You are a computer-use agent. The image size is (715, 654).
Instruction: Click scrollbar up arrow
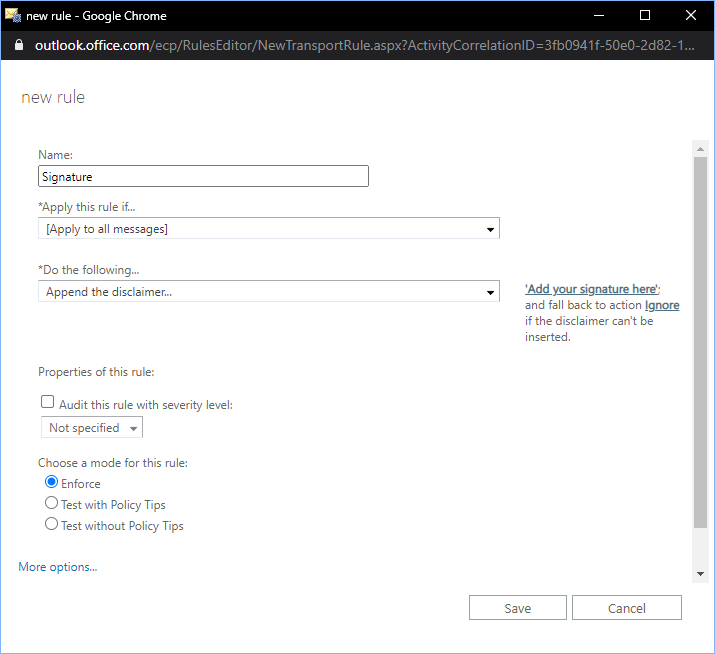[699, 148]
